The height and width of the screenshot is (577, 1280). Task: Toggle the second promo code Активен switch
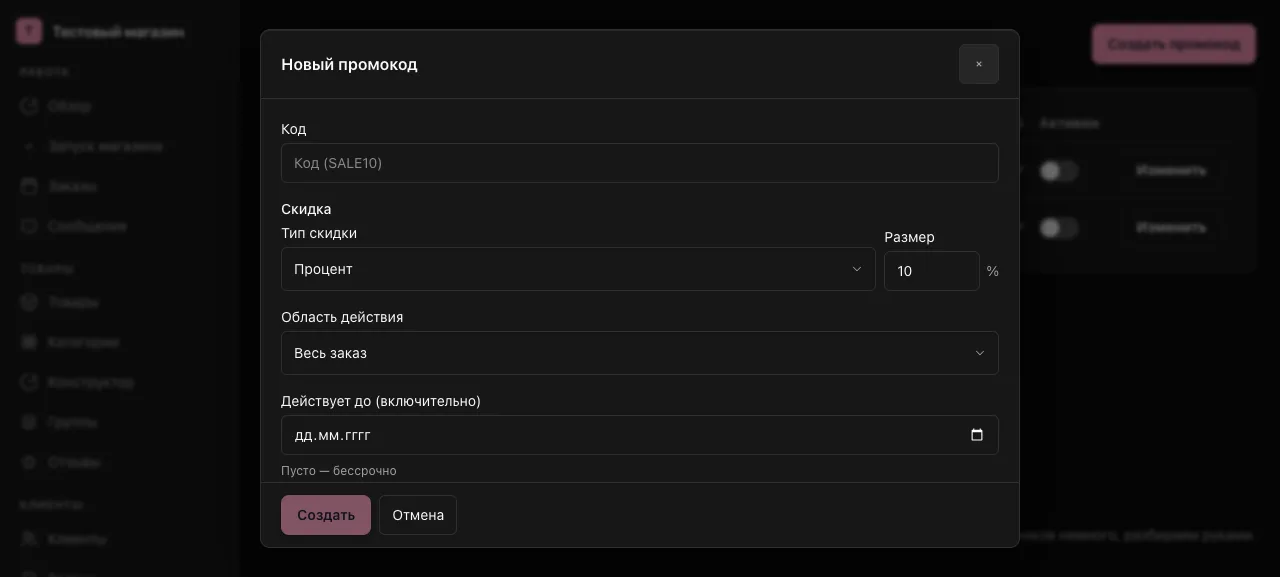tap(1058, 228)
